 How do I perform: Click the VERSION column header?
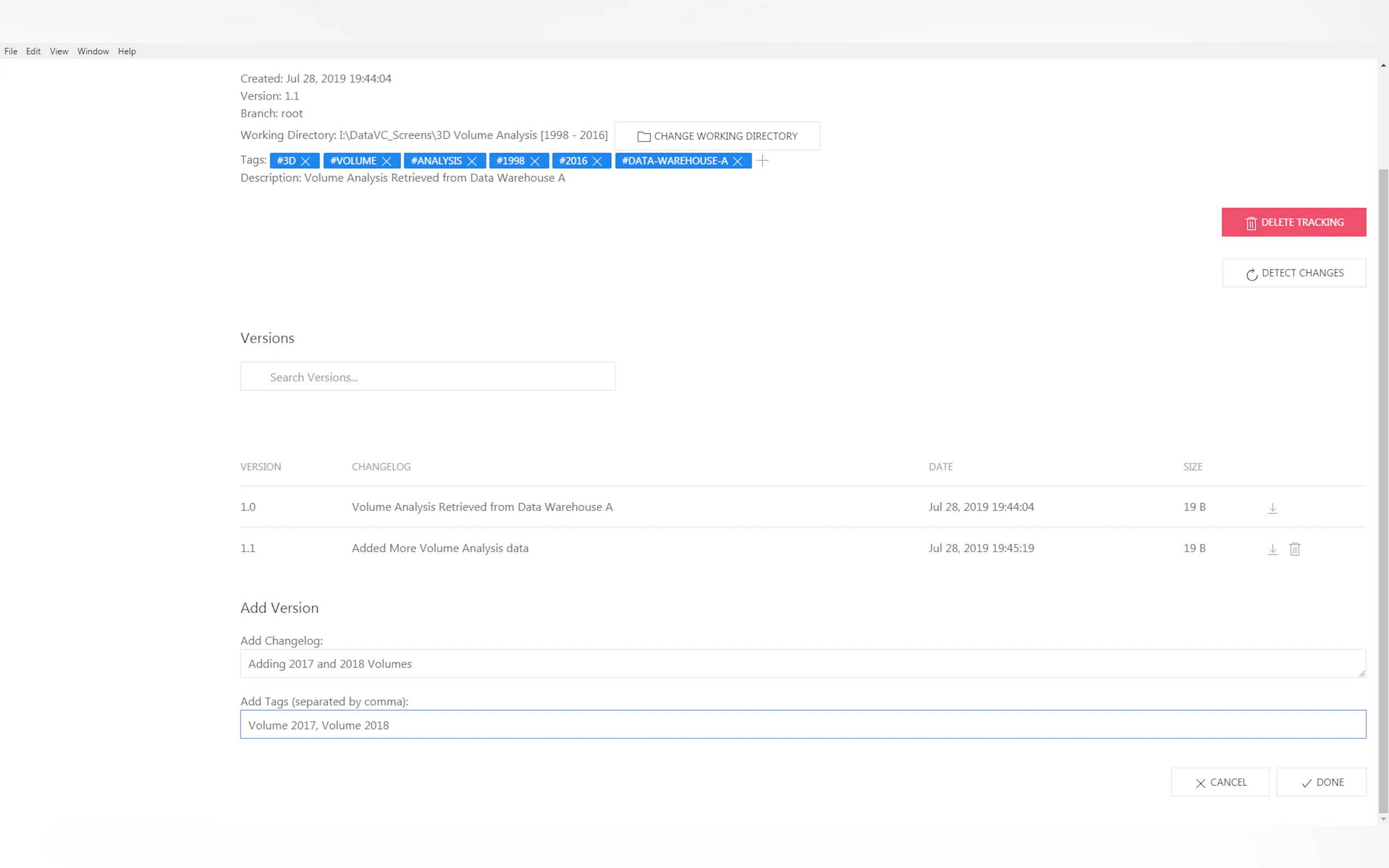pyautogui.click(x=261, y=467)
